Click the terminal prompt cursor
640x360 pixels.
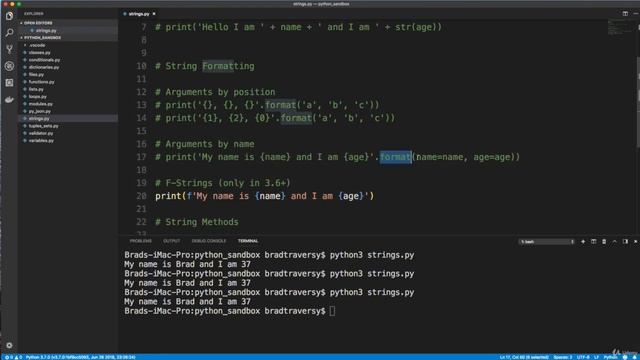click(x=332, y=311)
